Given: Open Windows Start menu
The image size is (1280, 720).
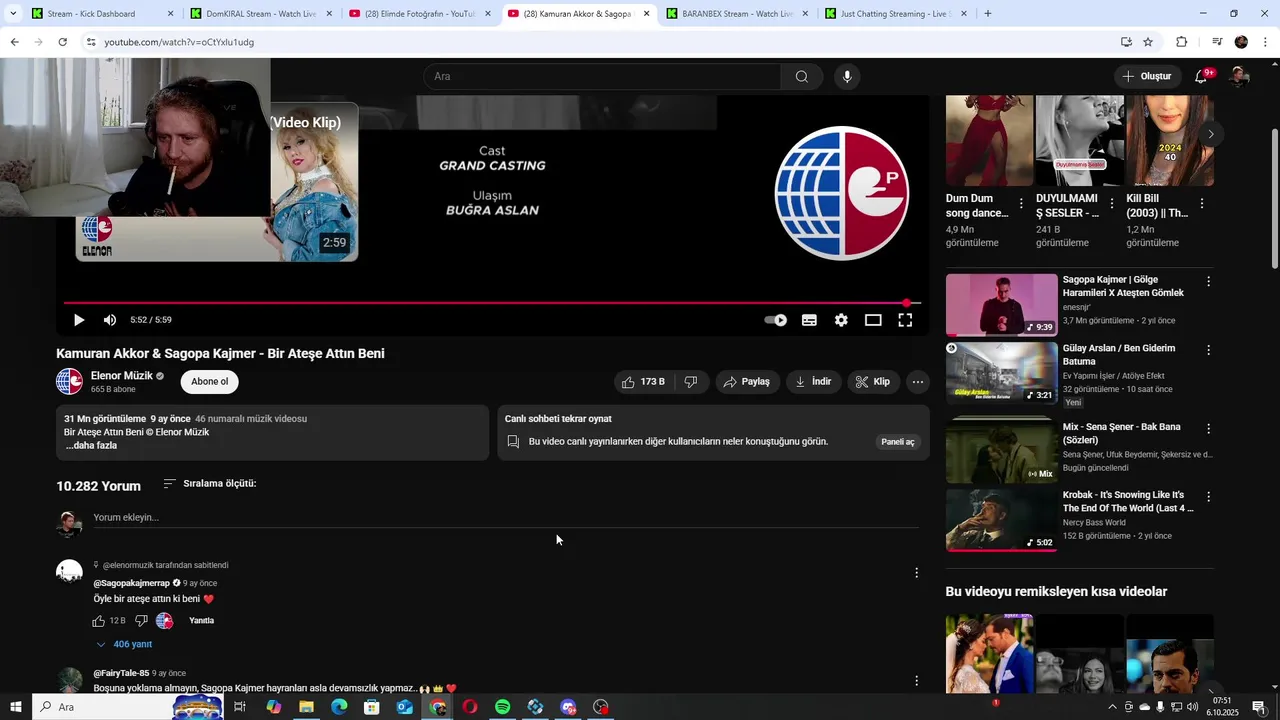Looking at the screenshot, I should 15,707.
